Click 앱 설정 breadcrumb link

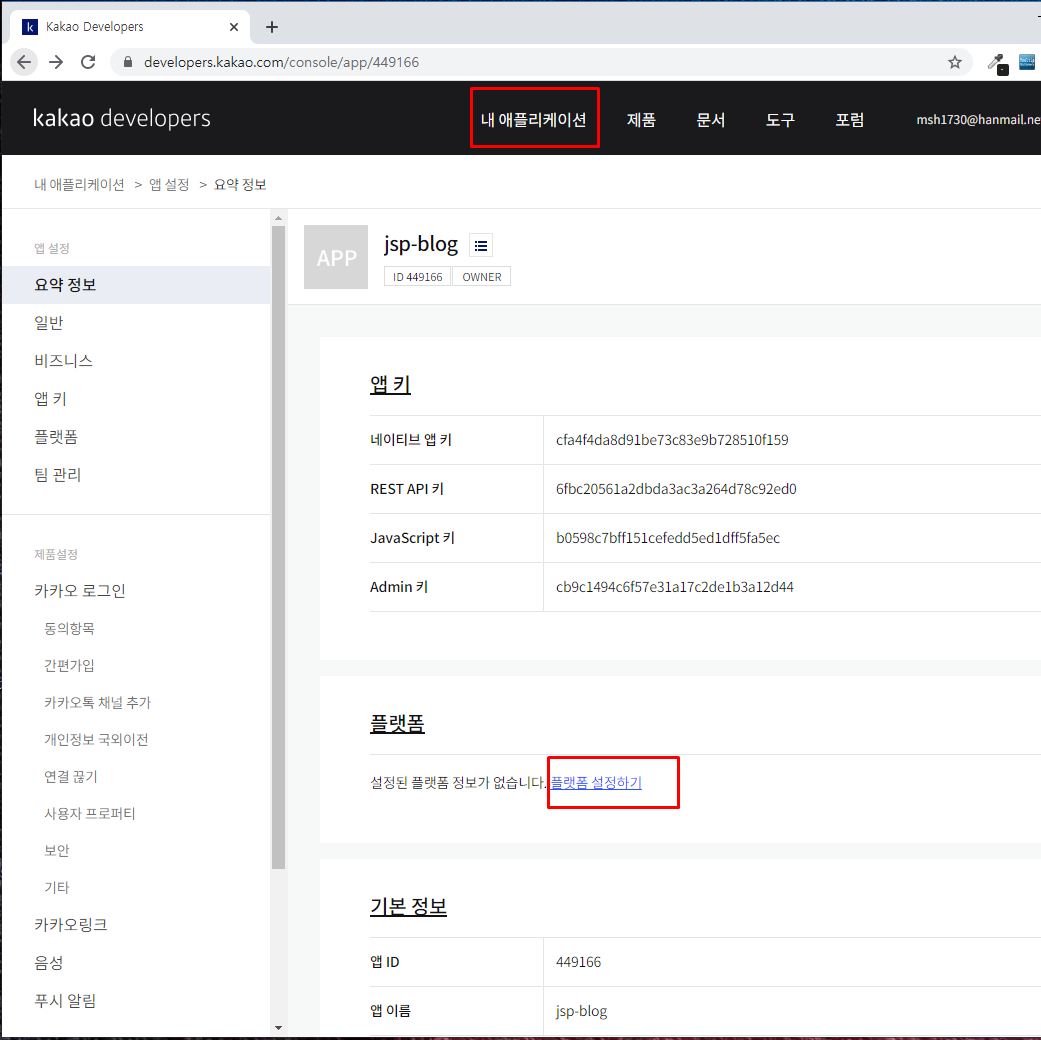(169, 185)
